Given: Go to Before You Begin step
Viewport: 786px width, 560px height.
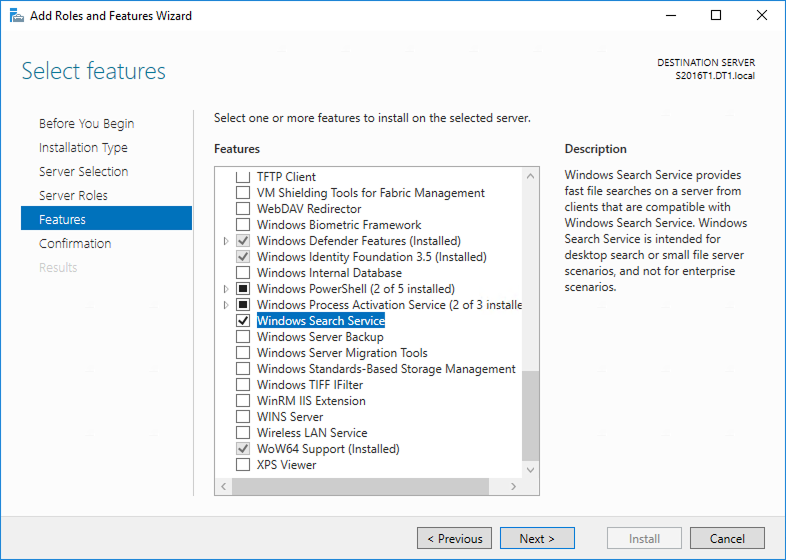Looking at the screenshot, I should pos(87,124).
